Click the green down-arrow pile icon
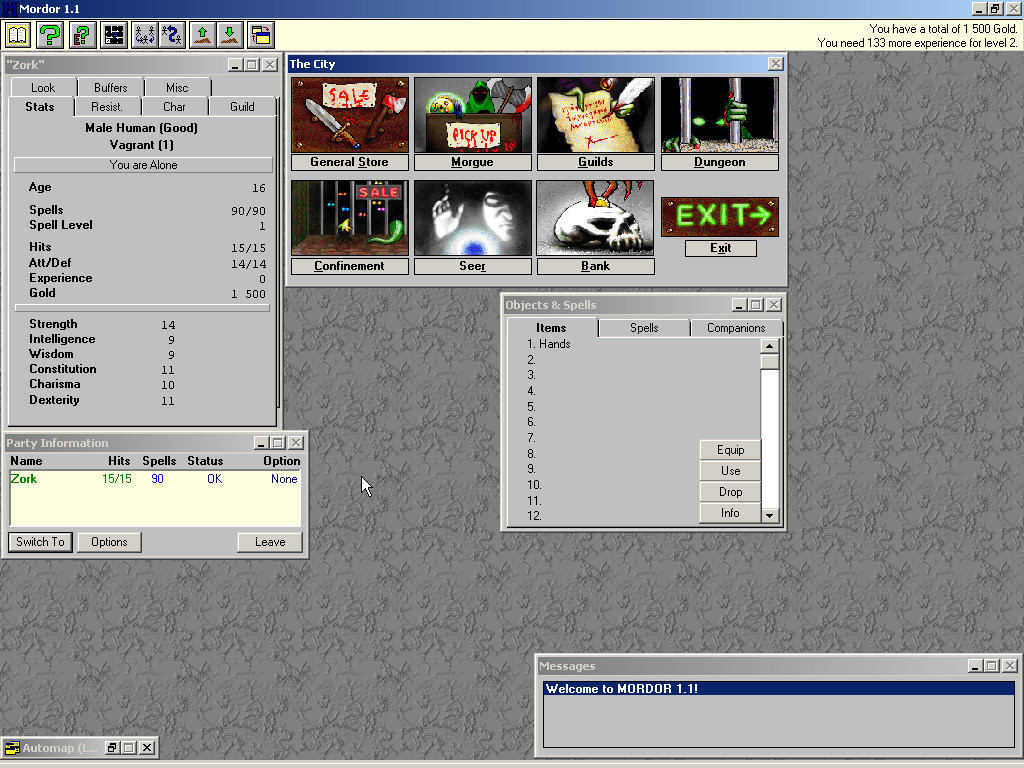The image size is (1024, 768). 230,35
